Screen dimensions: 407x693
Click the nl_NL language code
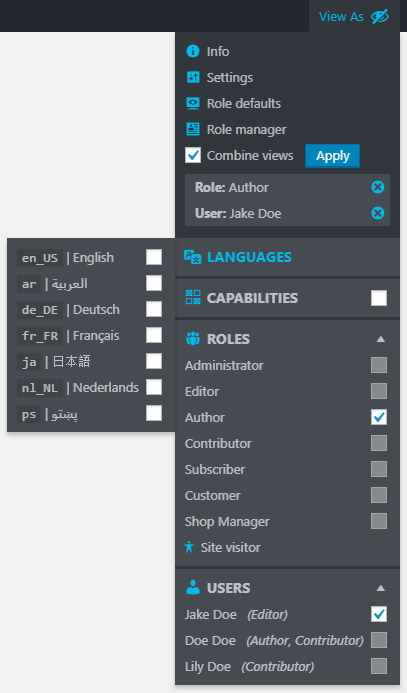click(40, 388)
